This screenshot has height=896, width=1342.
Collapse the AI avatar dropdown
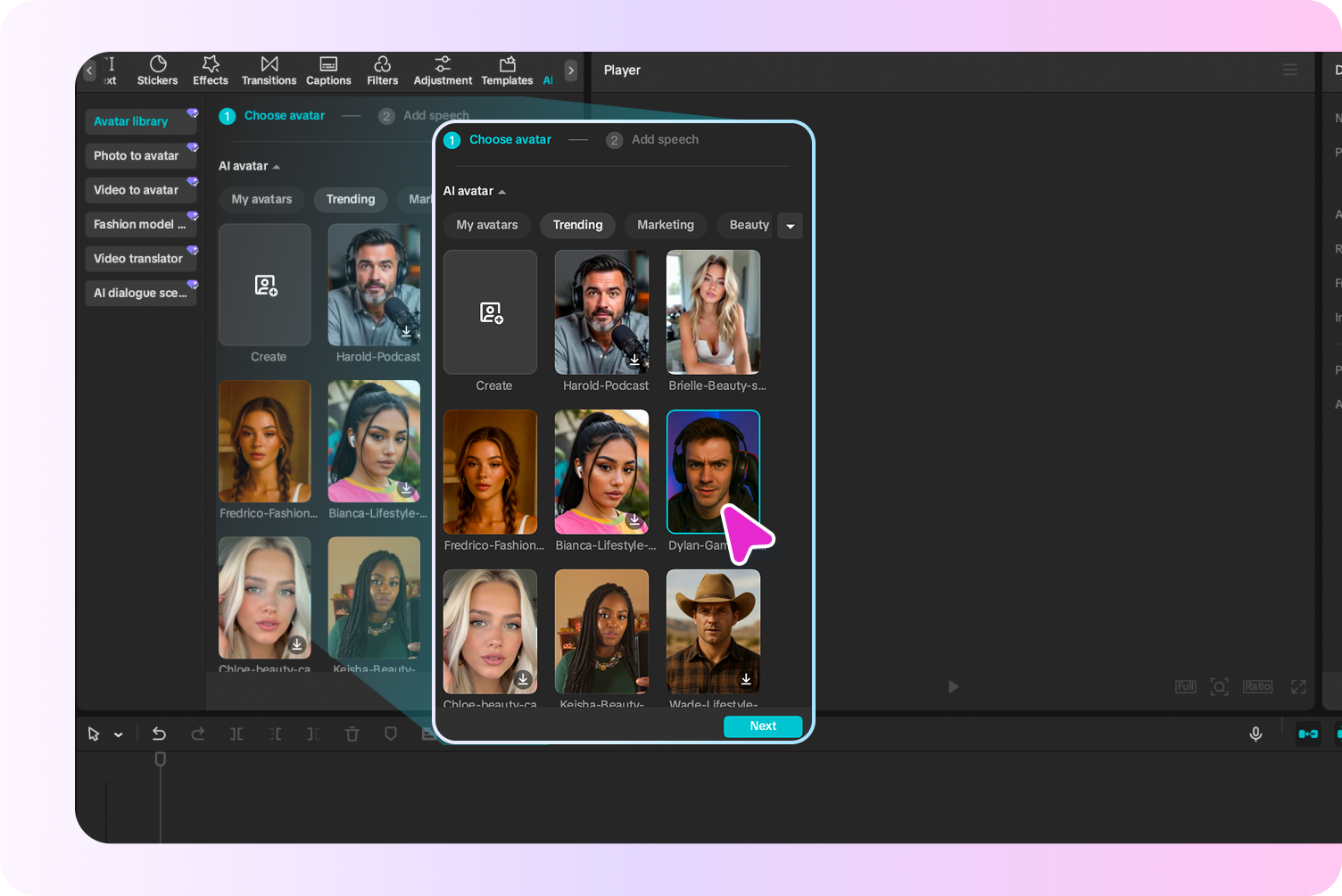[x=501, y=191]
